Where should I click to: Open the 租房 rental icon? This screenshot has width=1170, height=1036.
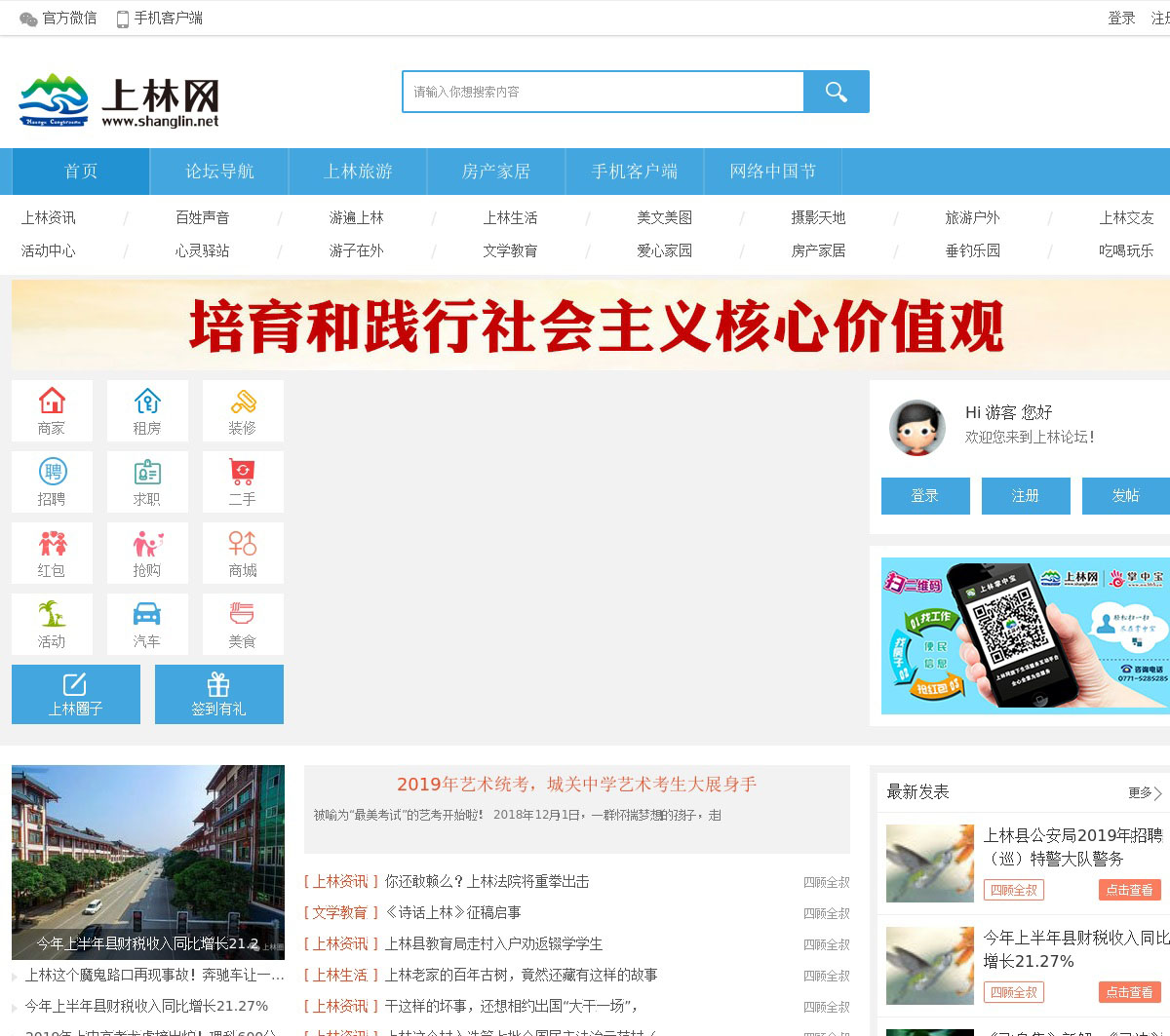pos(147,401)
